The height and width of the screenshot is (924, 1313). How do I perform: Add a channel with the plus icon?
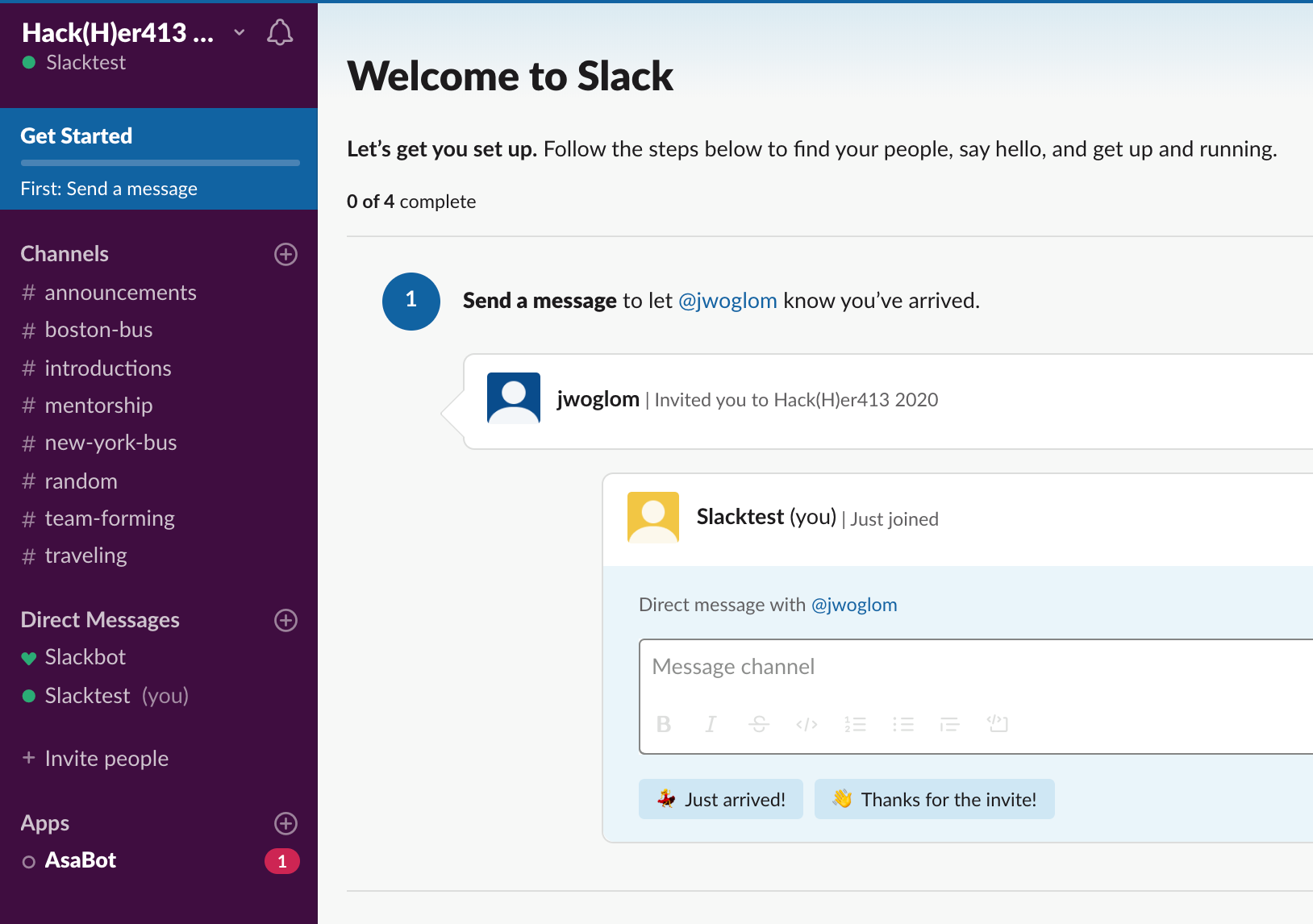[x=286, y=254]
